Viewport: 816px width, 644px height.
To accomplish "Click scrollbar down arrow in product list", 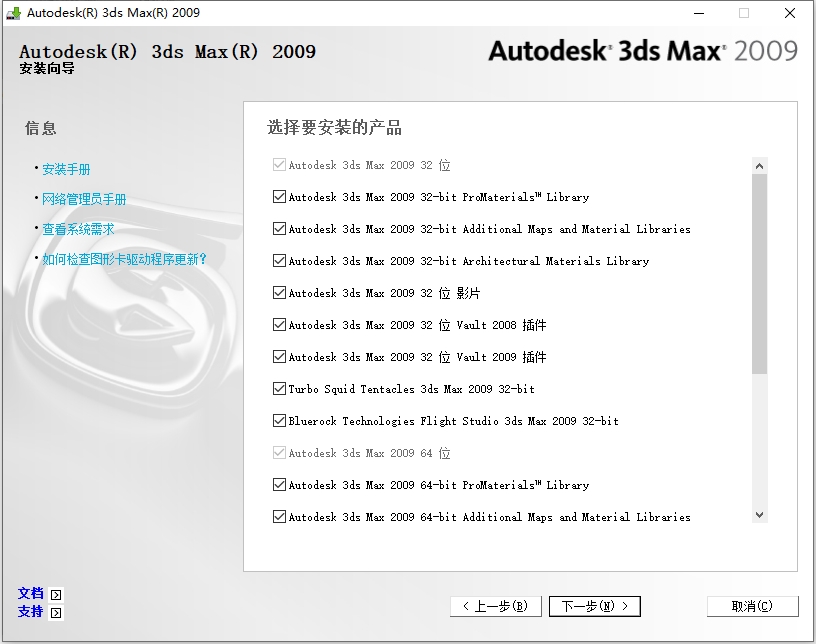I will [x=759, y=514].
